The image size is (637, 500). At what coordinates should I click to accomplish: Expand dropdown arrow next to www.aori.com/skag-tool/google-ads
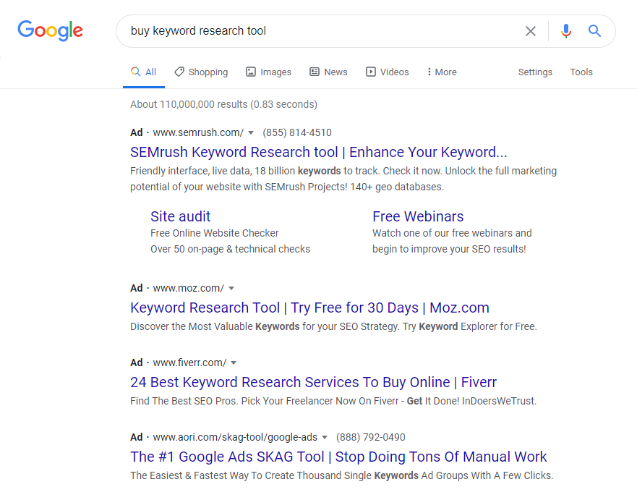coord(325,437)
